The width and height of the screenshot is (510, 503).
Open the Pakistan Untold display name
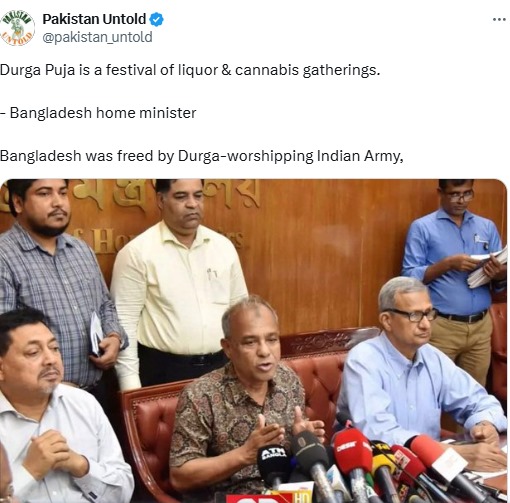[94, 19]
